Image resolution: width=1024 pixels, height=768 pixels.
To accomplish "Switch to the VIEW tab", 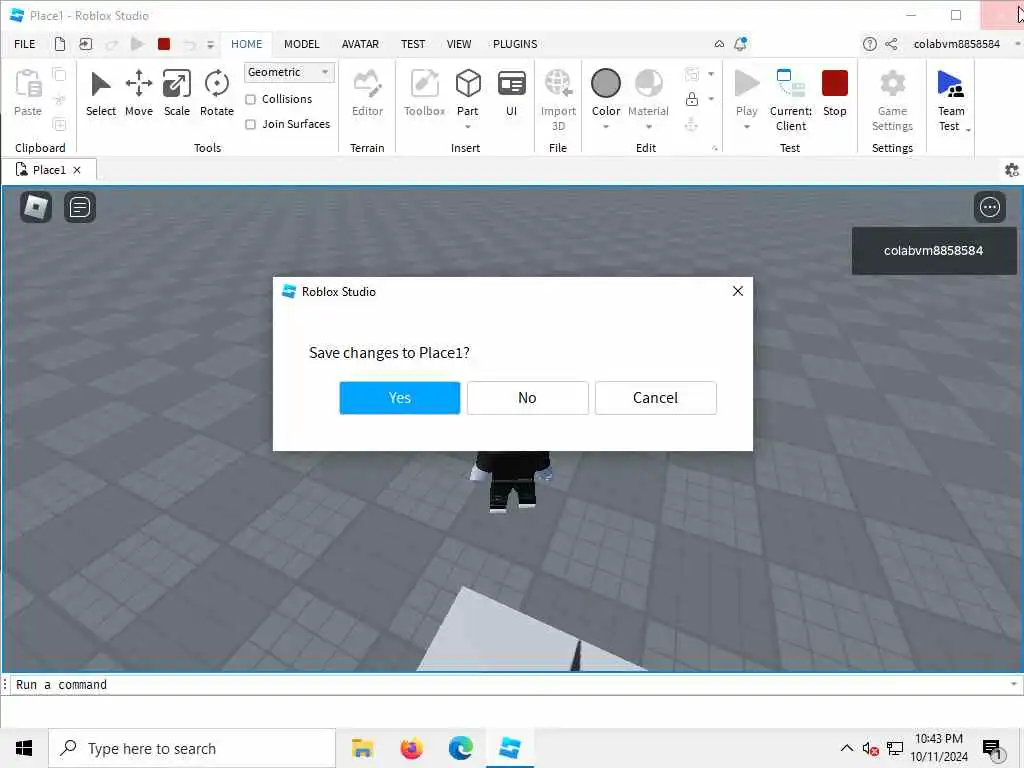I will point(458,44).
